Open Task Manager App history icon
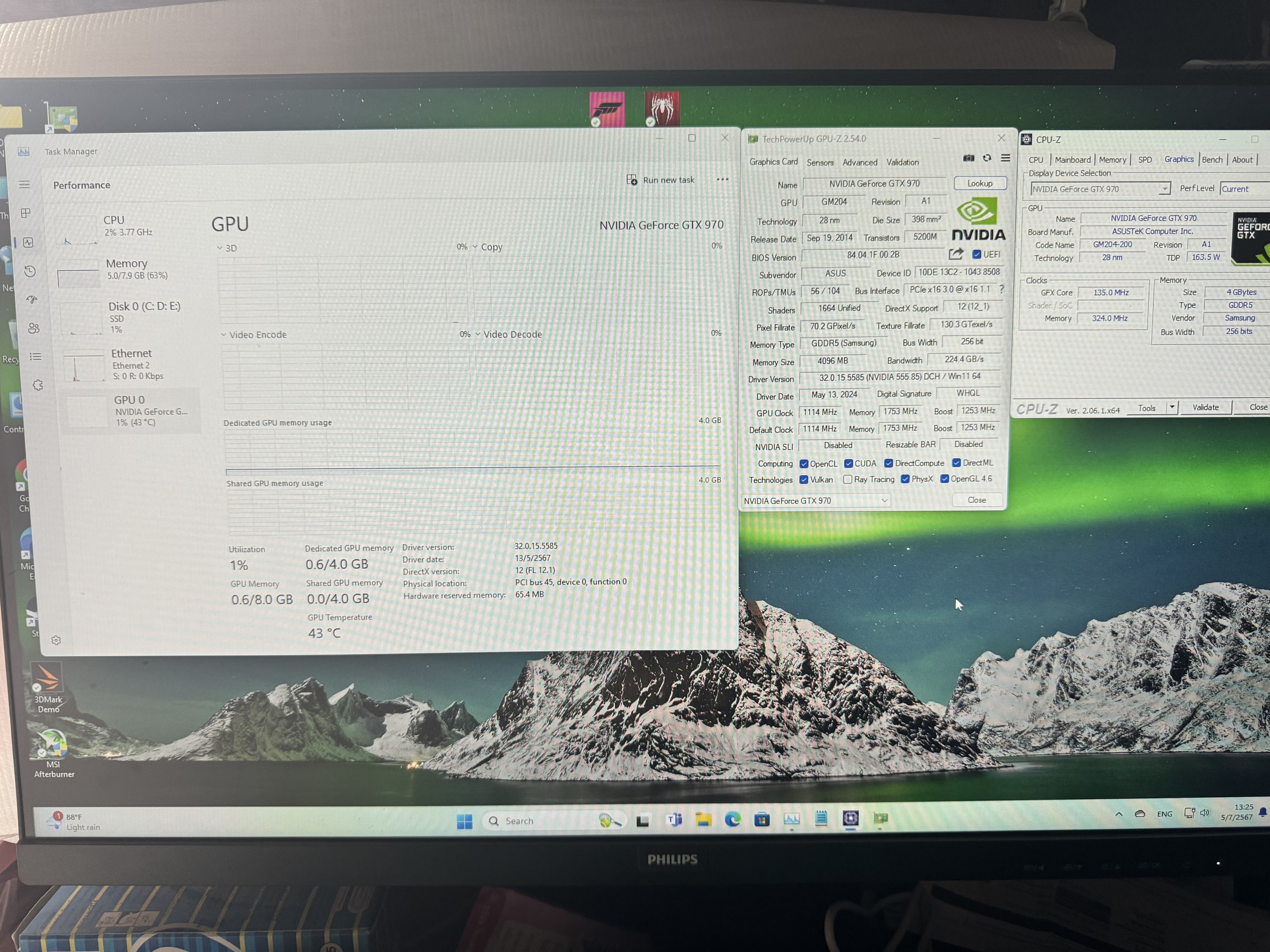The width and height of the screenshot is (1270, 952). pyautogui.click(x=30, y=271)
